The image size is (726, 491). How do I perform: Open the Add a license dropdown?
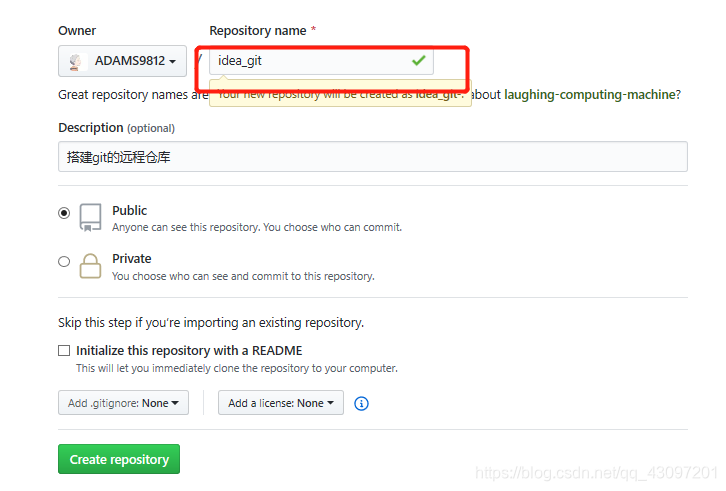point(281,403)
